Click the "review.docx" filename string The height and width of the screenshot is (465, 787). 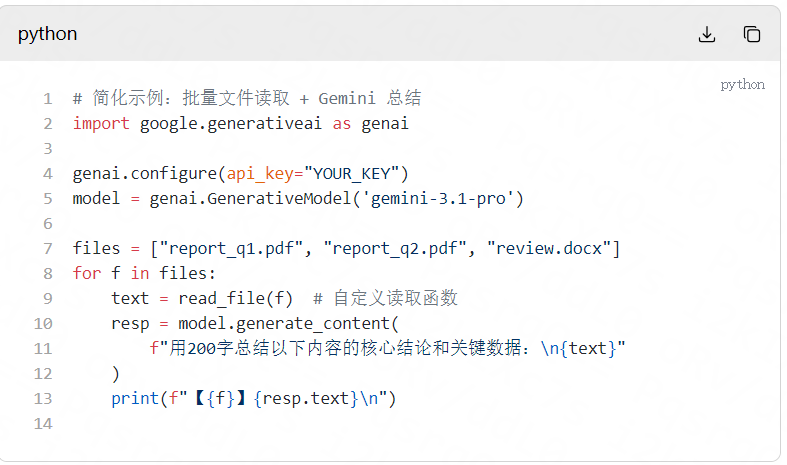point(549,249)
